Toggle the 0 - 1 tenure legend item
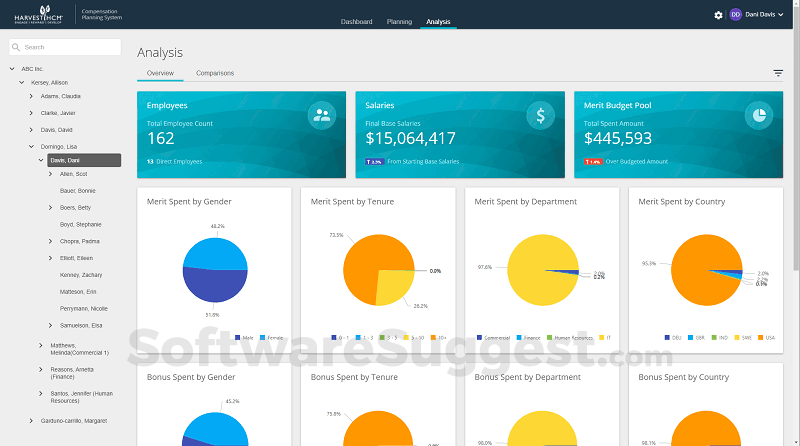This screenshot has width=800, height=446. coord(340,338)
